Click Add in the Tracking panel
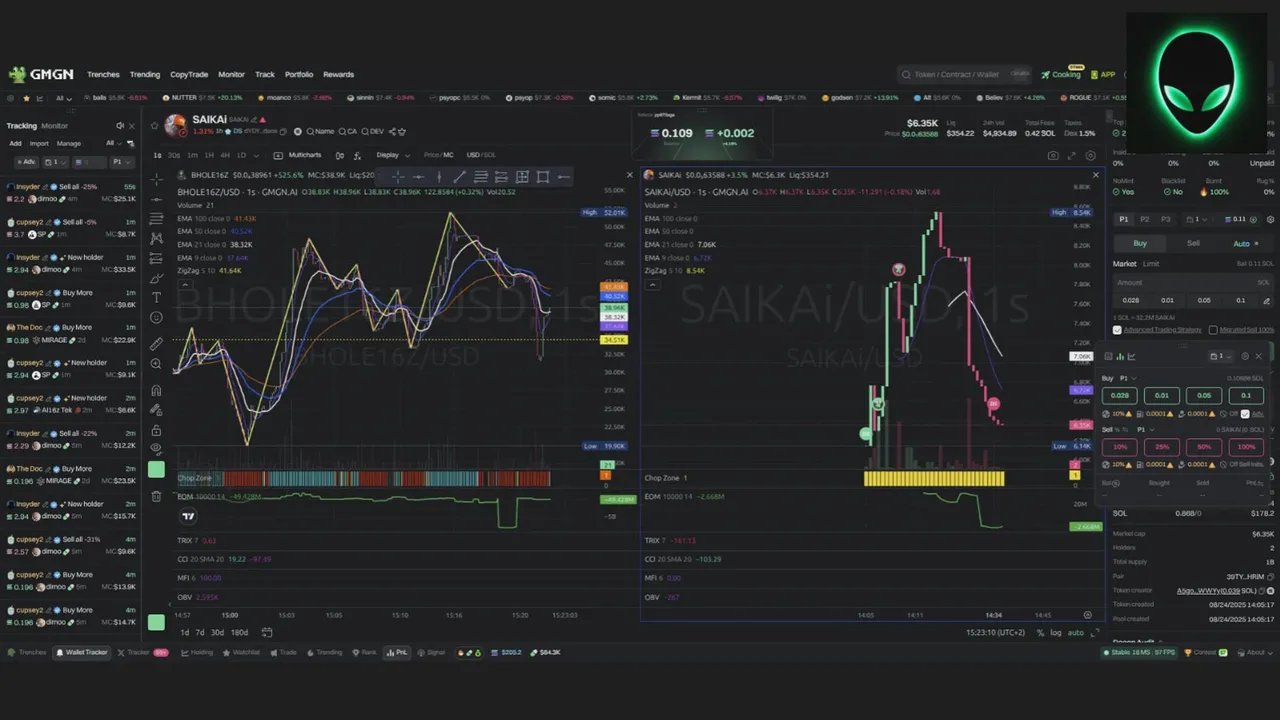The width and height of the screenshot is (1280, 720). coord(15,143)
